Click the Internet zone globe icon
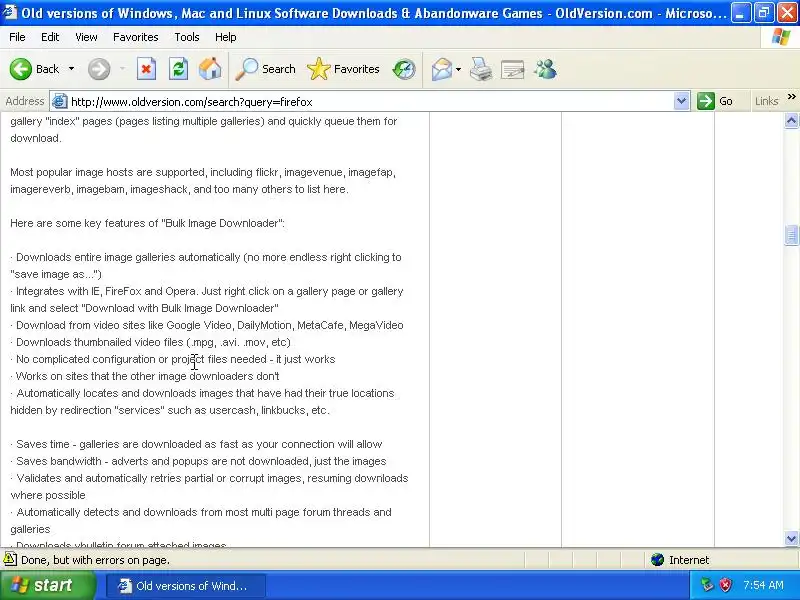 pos(658,560)
